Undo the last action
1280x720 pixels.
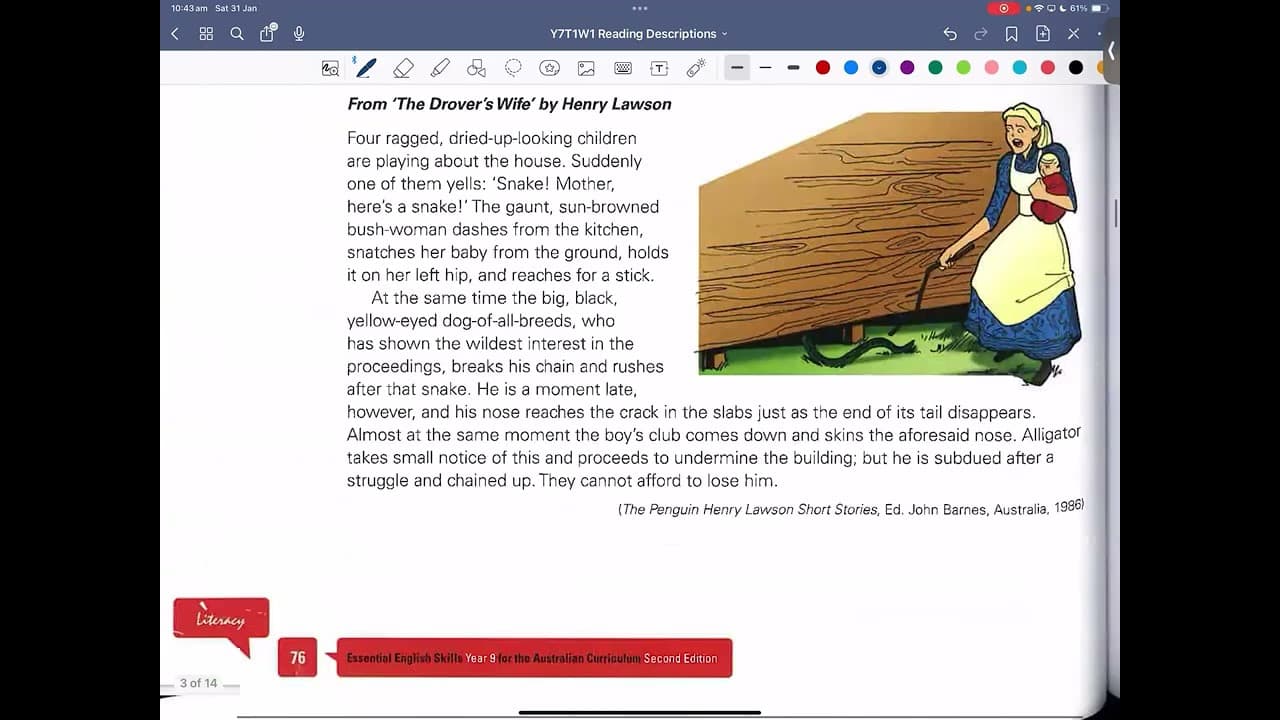click(950, 34)
